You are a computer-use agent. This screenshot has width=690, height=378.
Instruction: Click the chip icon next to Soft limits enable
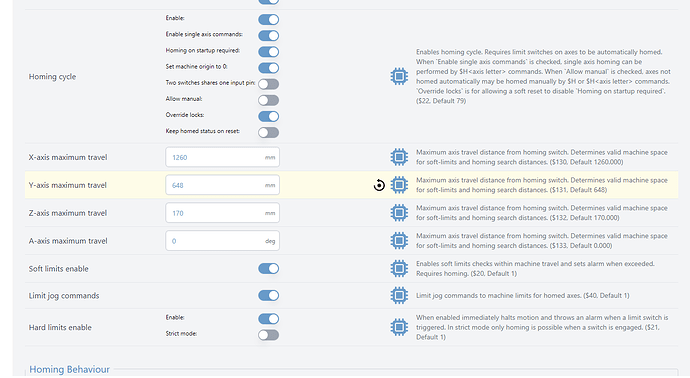(x=399, y=268)
